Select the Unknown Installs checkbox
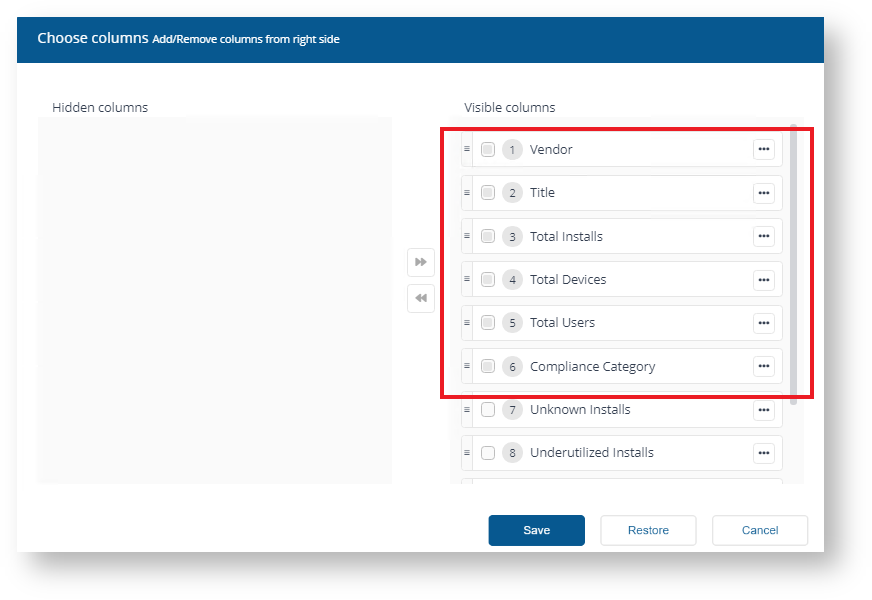The image size is (872, 600). tap(488, 410)
